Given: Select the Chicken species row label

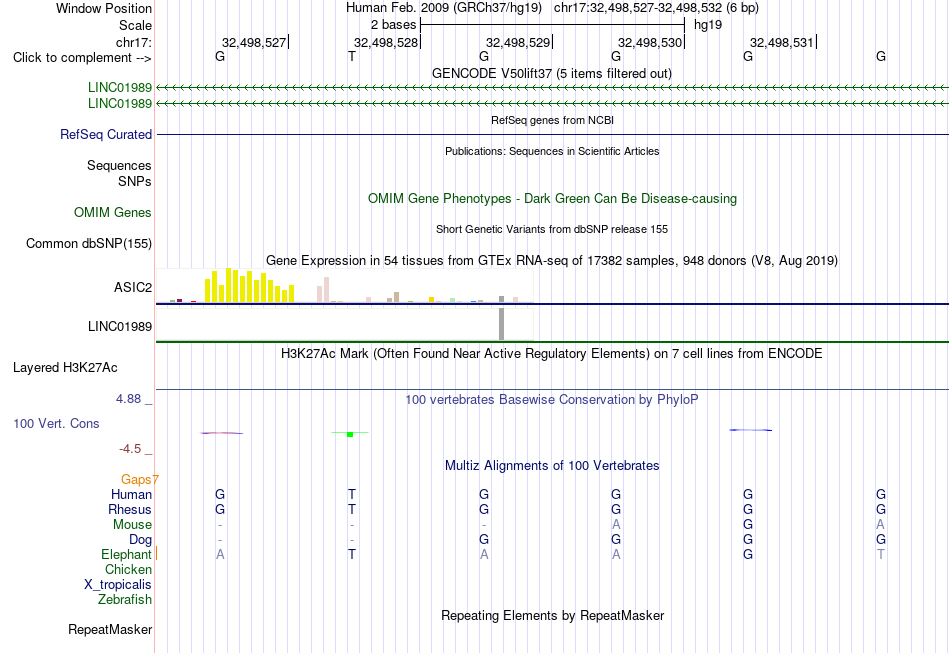Looking at the screenshot, I should 128,569.
